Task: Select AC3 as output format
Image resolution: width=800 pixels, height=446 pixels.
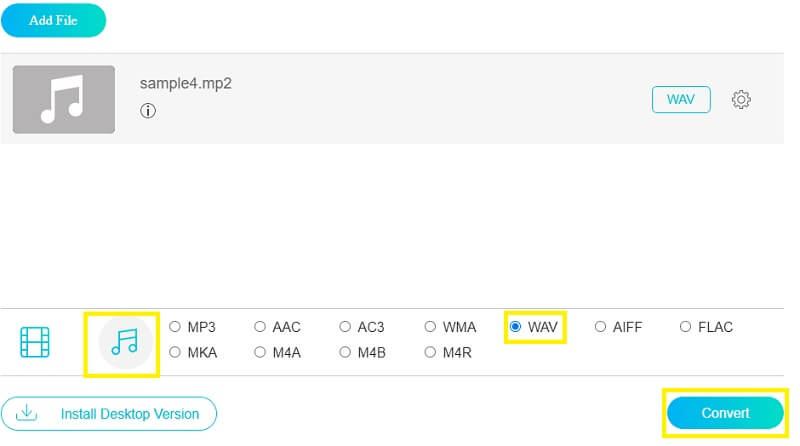Action: click(x=346, y=327)
